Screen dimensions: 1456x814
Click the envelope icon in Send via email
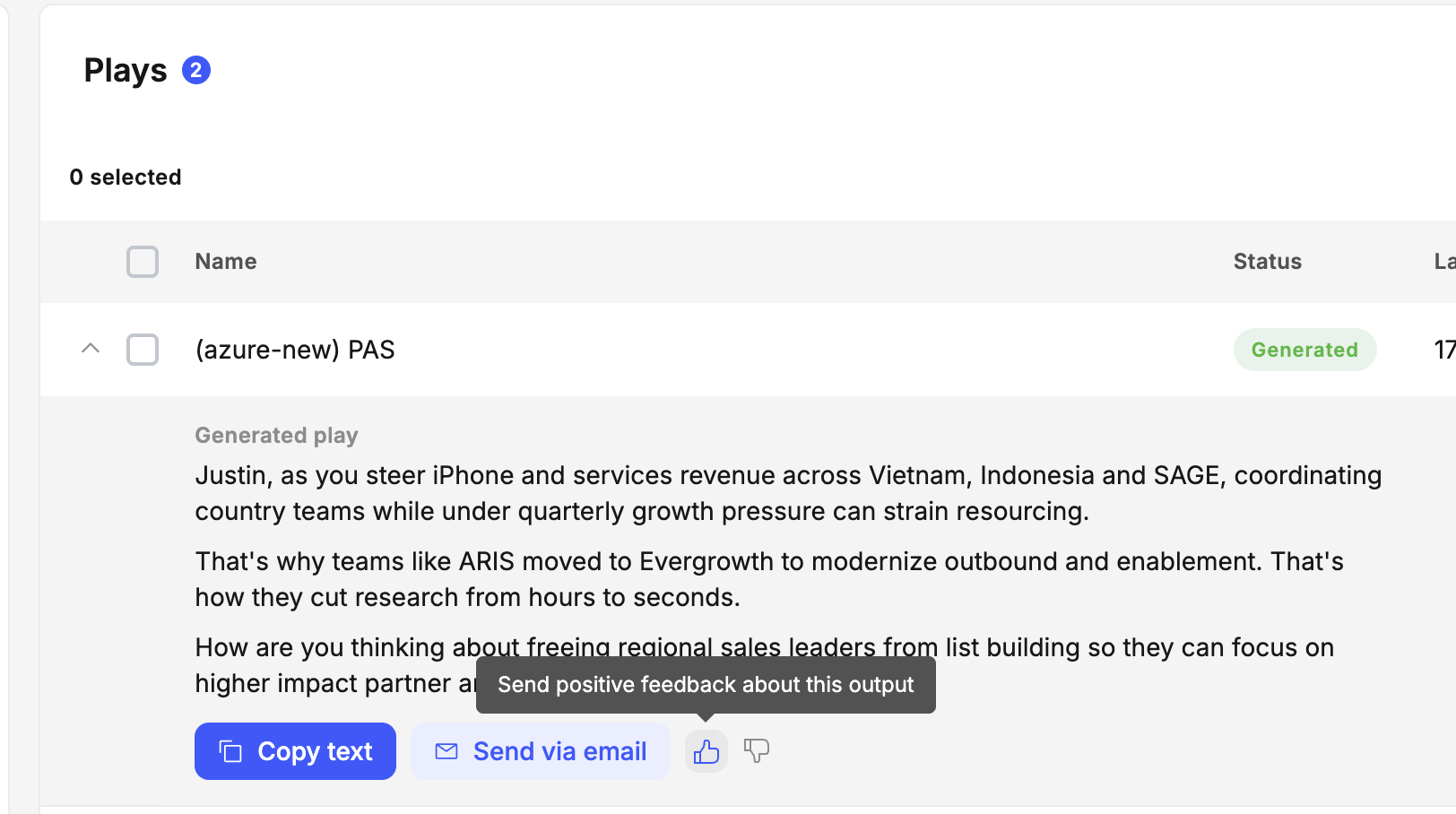(x=446, y=751)
